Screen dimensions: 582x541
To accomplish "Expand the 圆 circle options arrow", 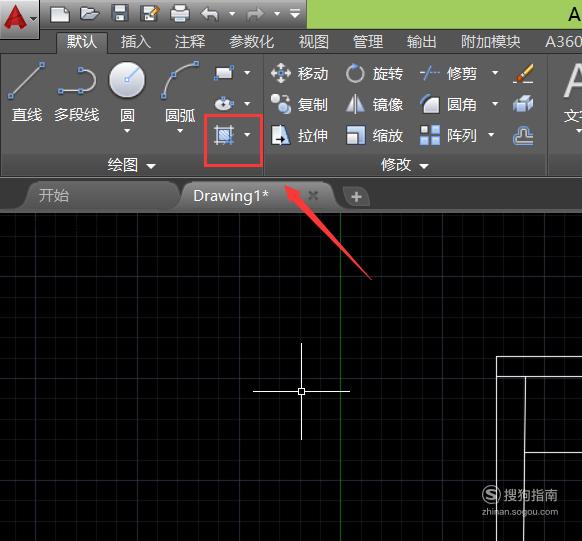I will click(127, 131).
